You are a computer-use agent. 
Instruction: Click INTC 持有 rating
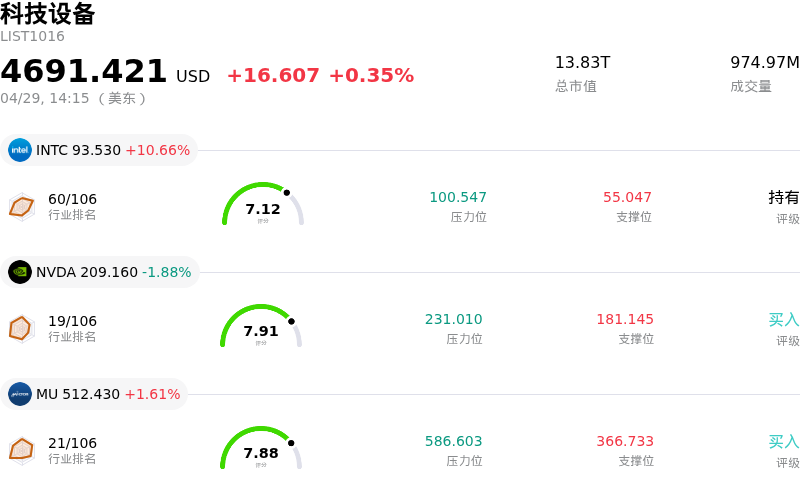784,197
